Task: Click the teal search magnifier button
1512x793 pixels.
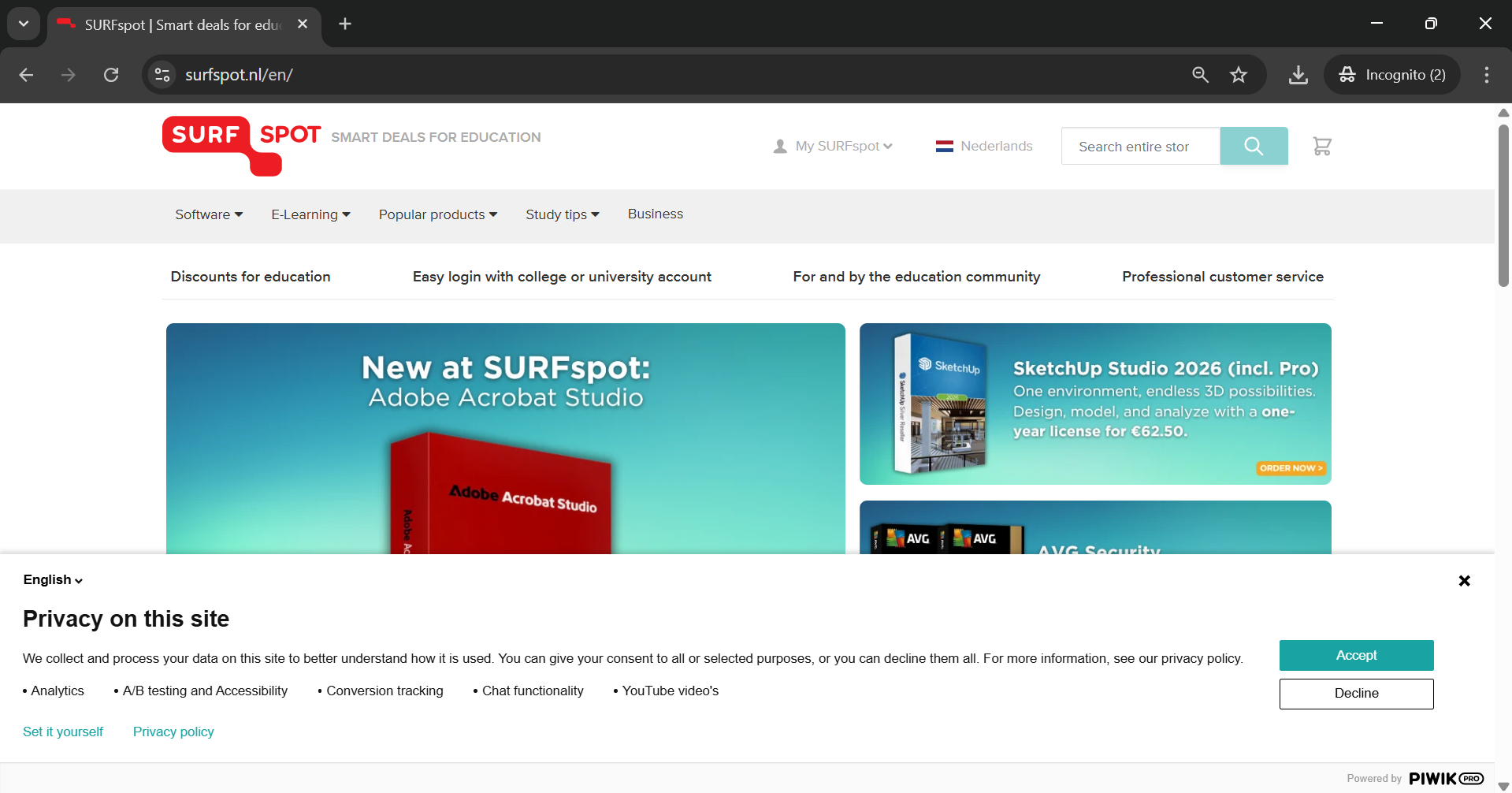Action: point(1253,146)
